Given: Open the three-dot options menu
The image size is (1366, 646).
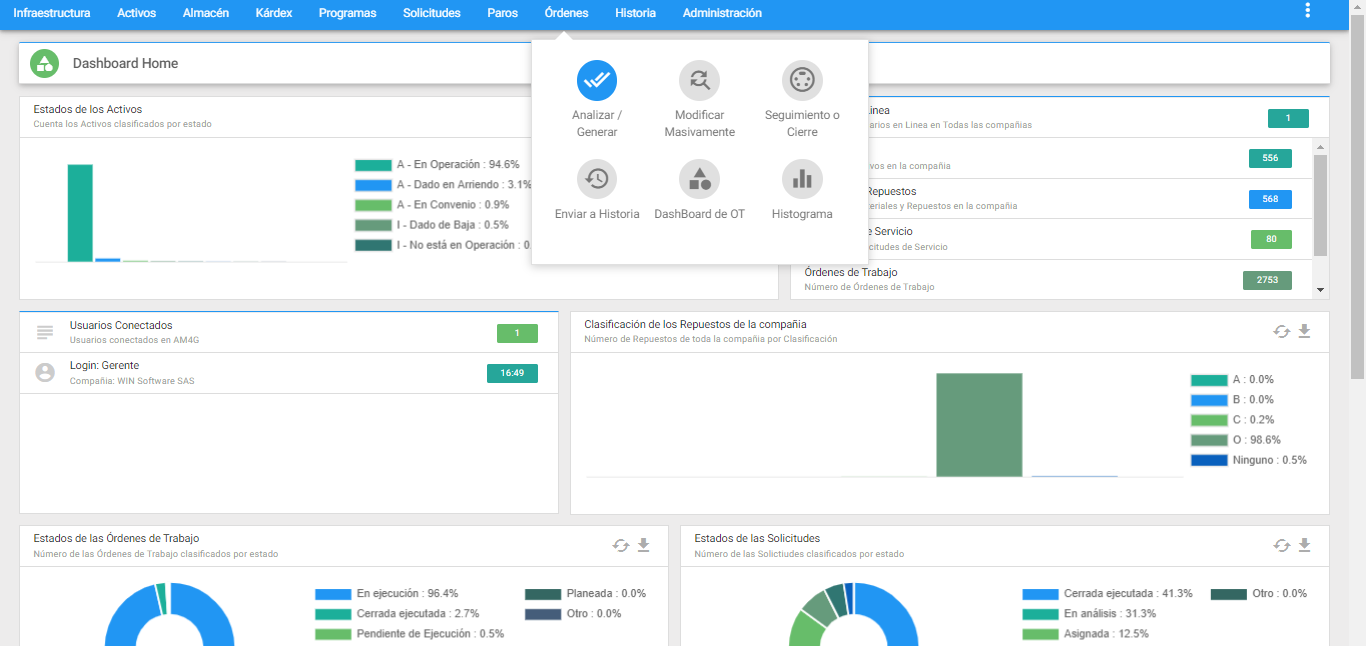Looking at the screenshot, I should pyautogui.click(x=1307, y=11).
